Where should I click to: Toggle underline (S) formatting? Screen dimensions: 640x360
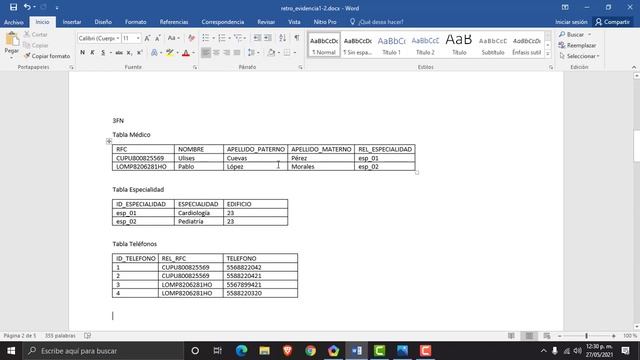click(x=103, y=52)
